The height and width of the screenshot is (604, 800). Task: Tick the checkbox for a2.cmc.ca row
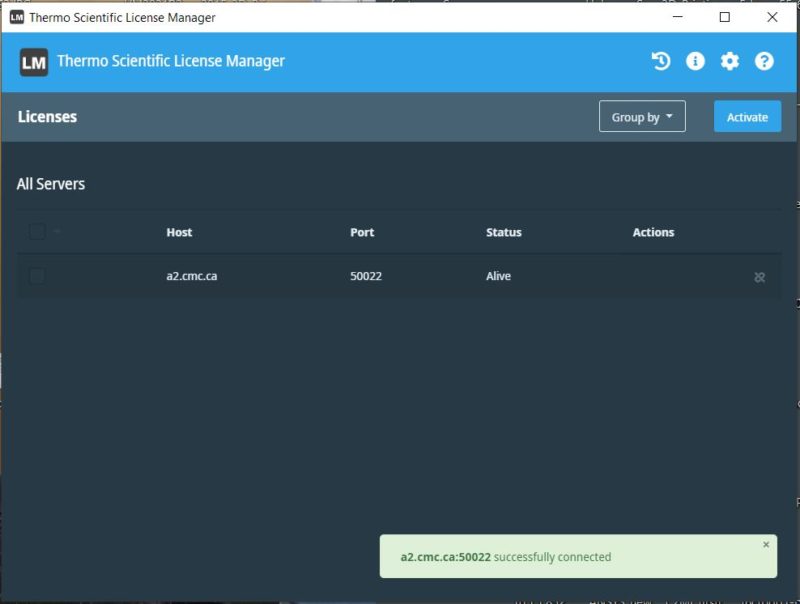click(x=37, y=276)
